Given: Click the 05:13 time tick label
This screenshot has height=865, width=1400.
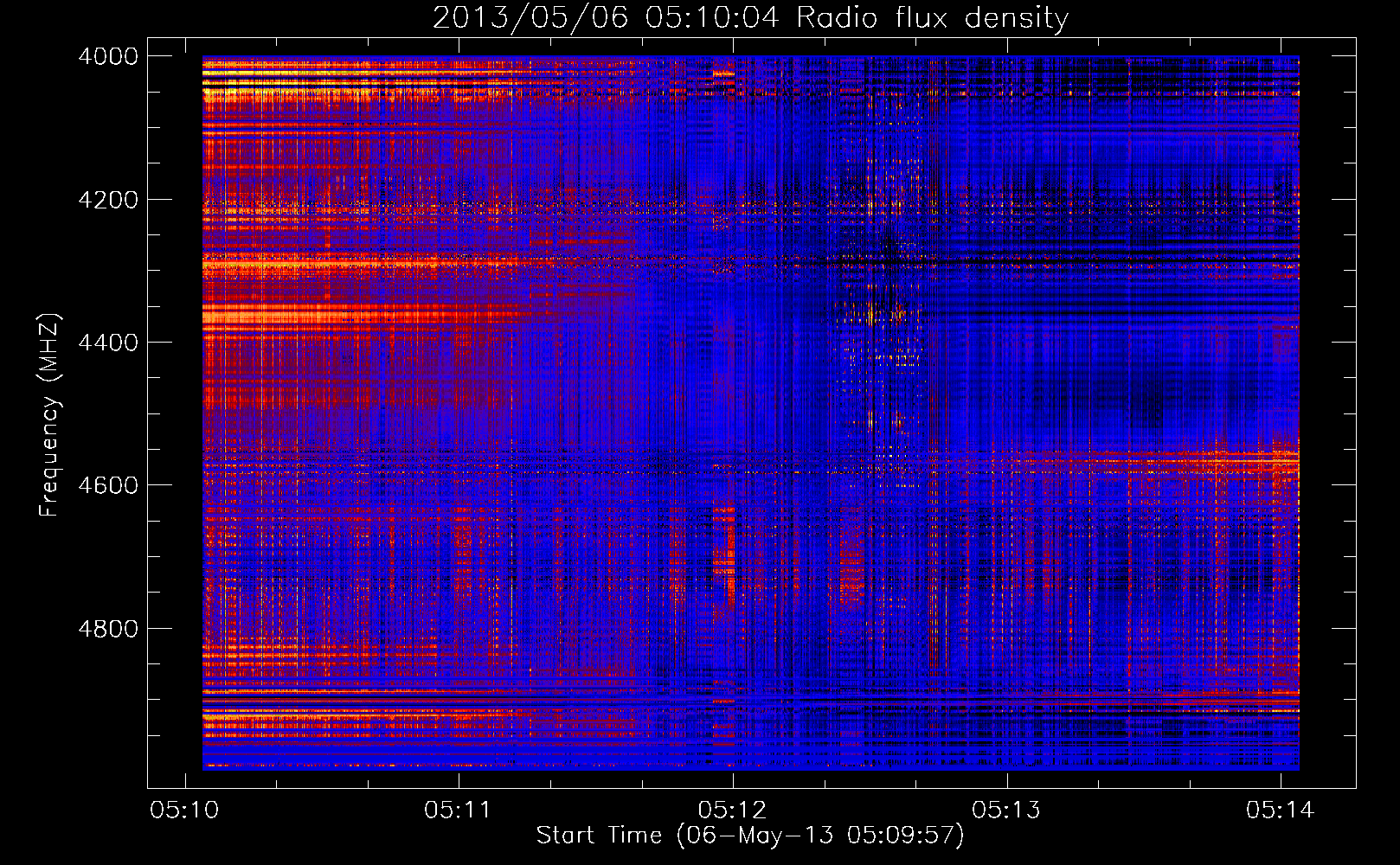Looking at the screenshot, I should (x=1006, y=811).
